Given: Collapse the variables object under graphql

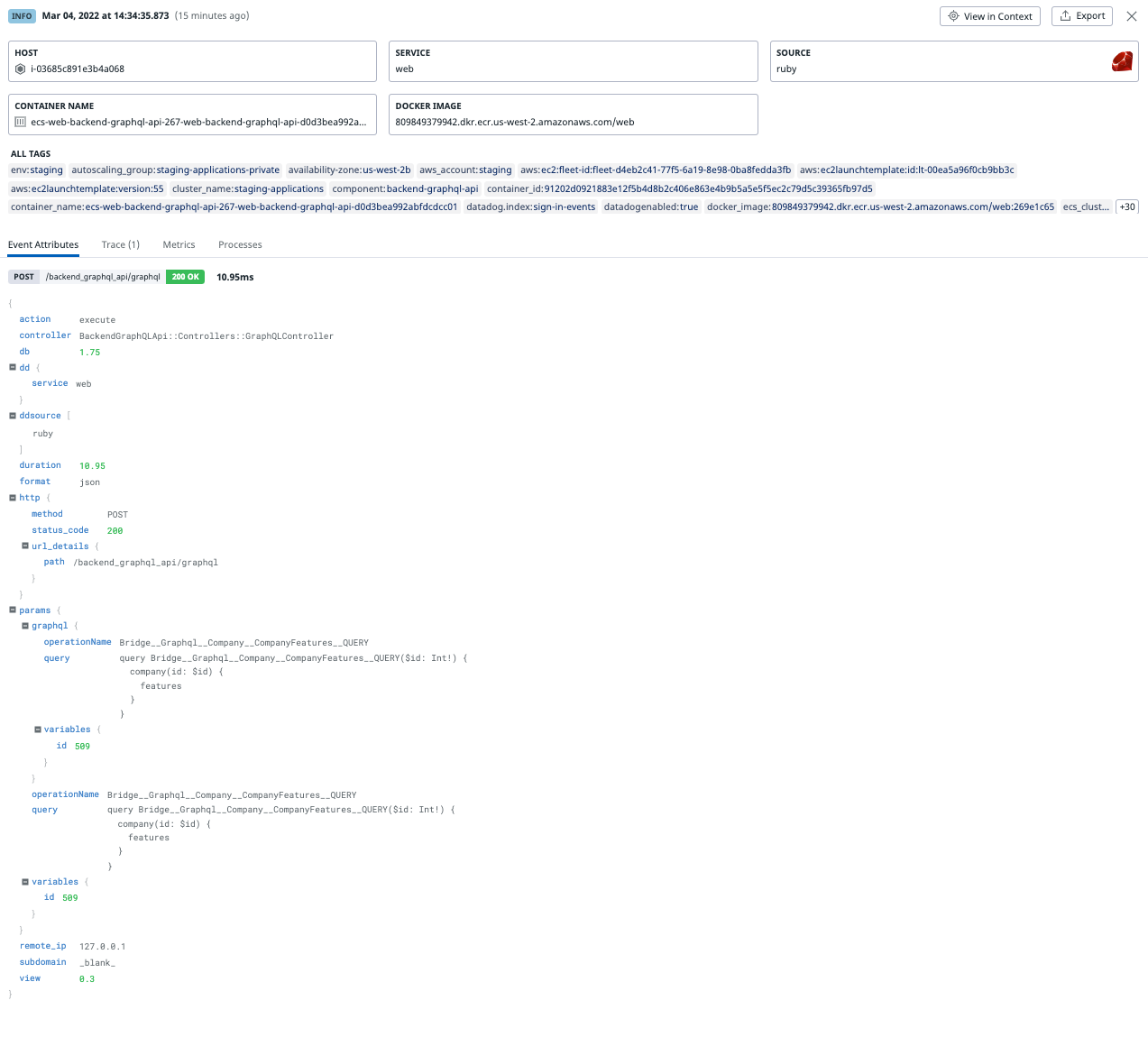Looking at the screenshot, I should point(37,729).
